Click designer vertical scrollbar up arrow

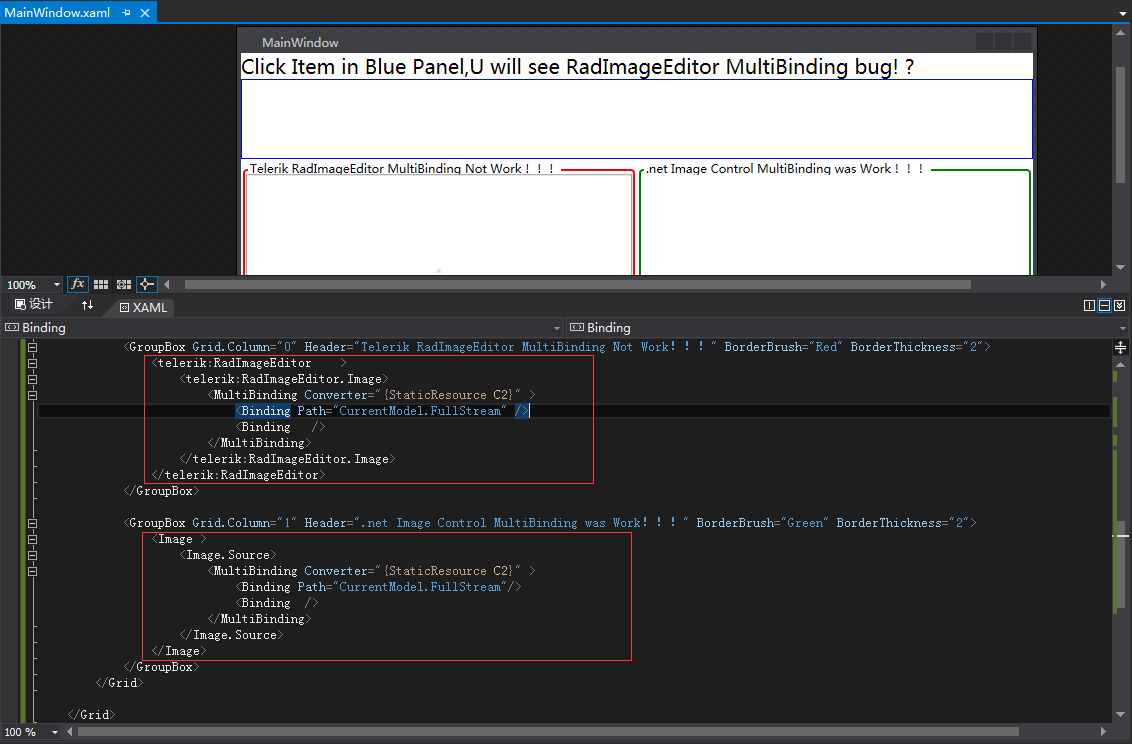(1120, 32)
